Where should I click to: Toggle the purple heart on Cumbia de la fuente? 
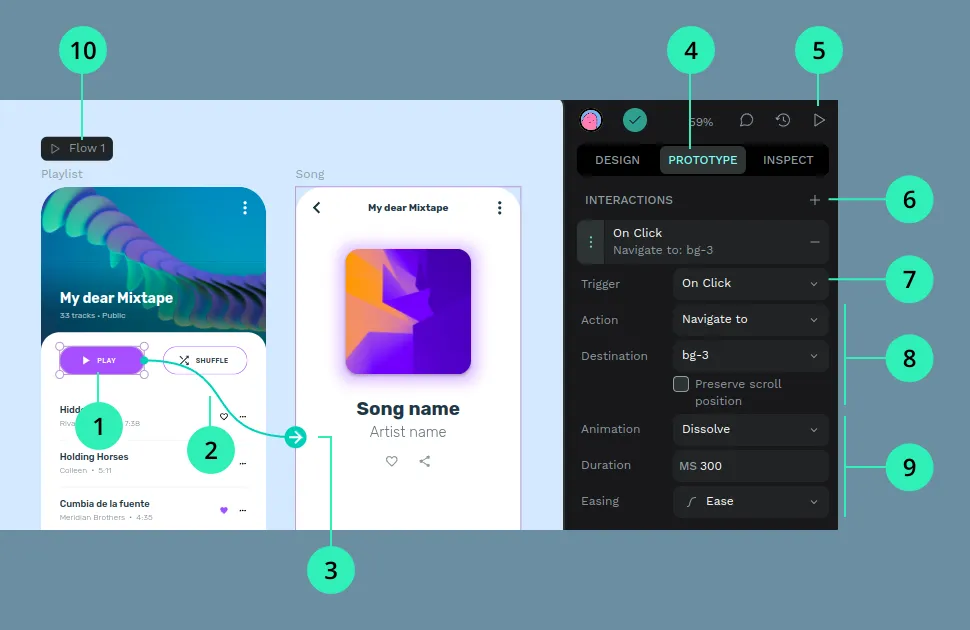click(224, 510)
